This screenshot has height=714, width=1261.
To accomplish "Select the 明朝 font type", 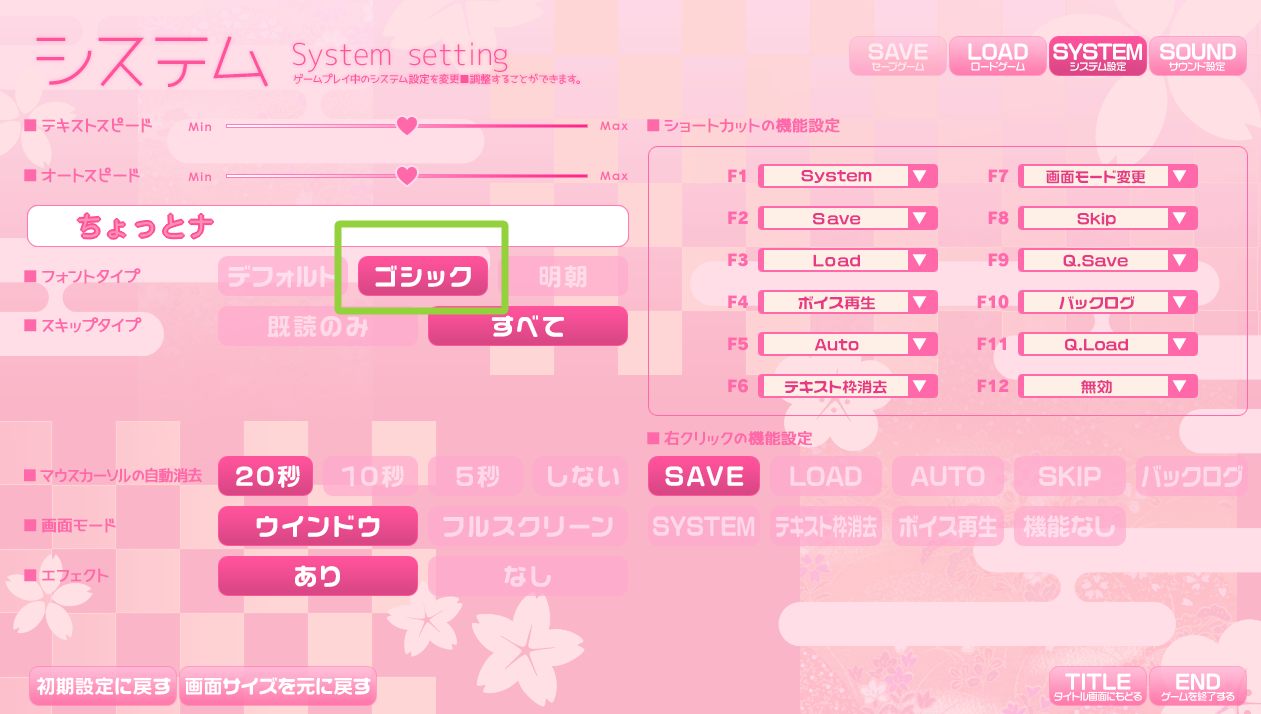I will [x=563, y=276].
